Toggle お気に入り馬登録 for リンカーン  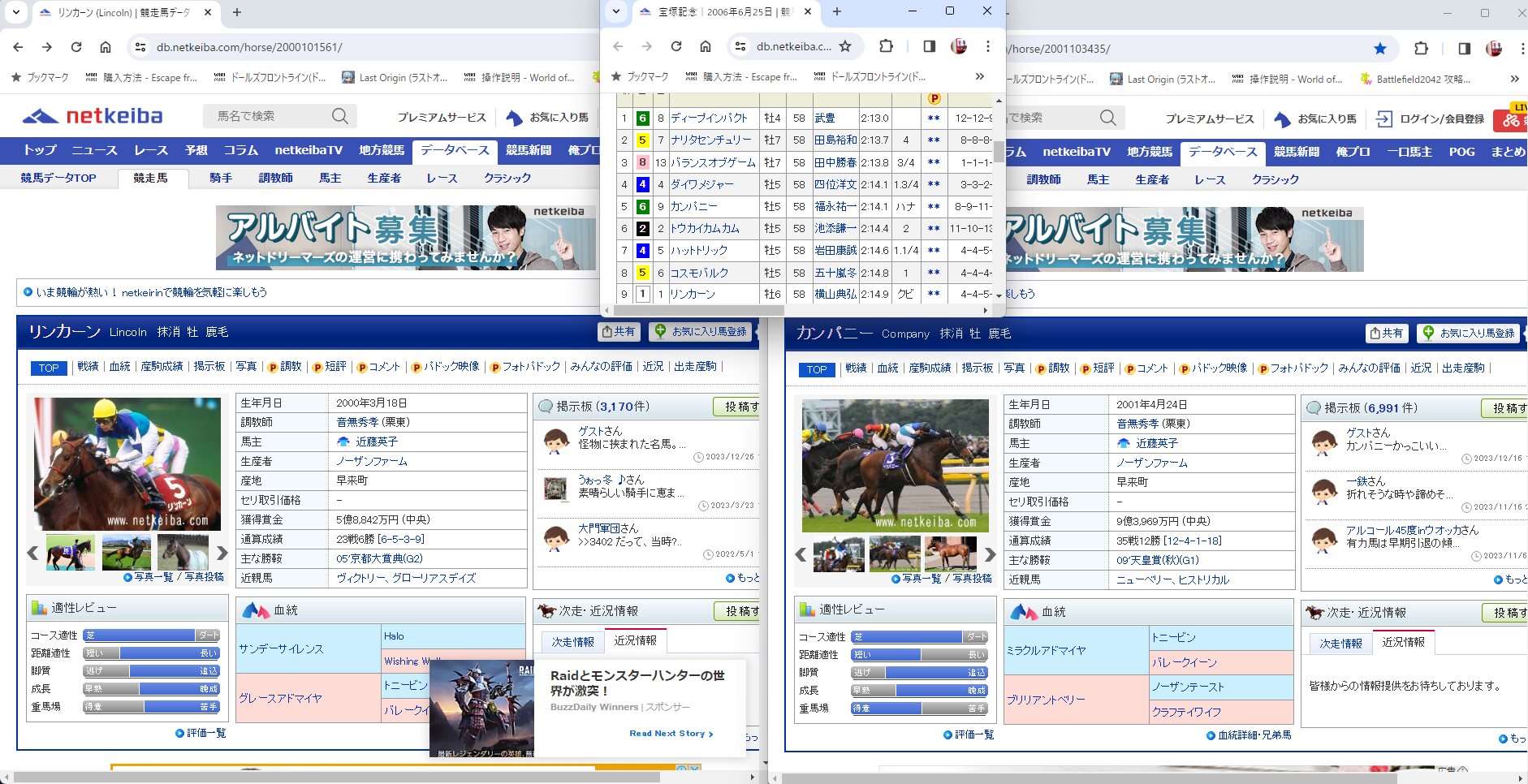[x=701, y=331]
